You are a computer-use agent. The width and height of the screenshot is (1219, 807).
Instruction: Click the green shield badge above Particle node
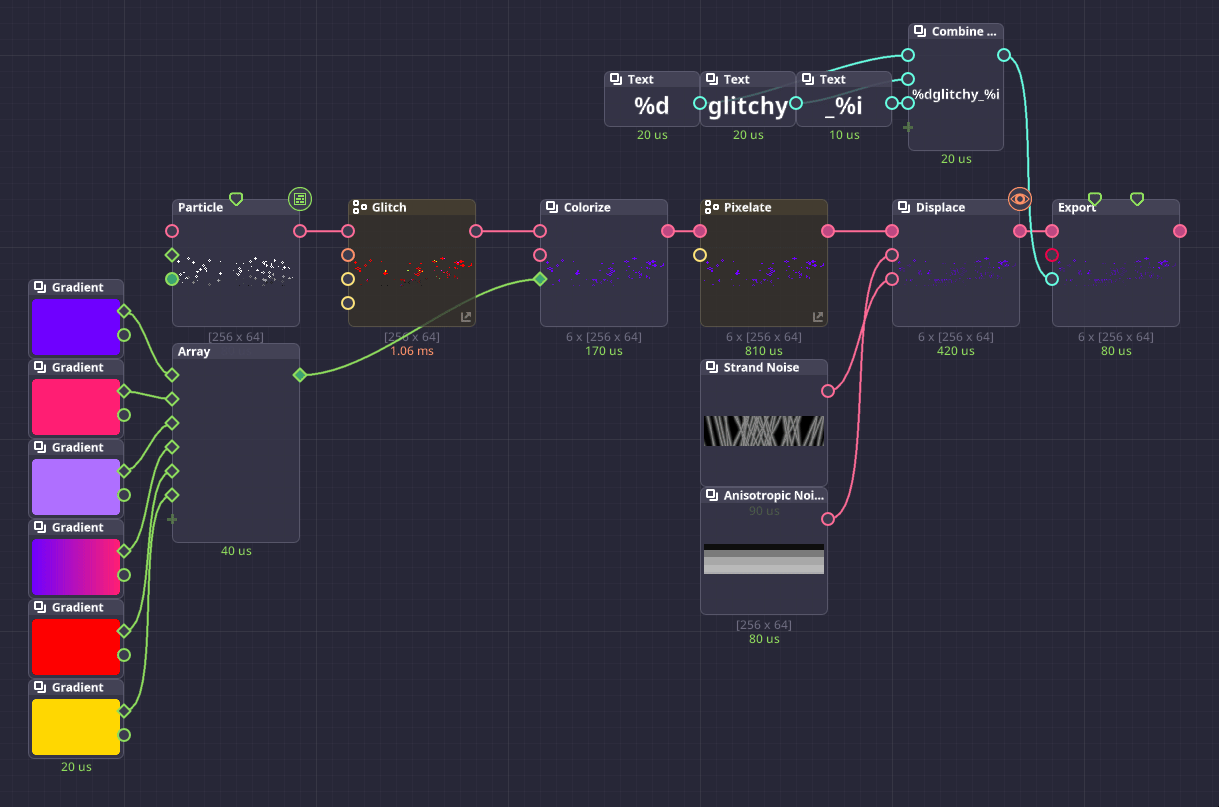(236, 199)
